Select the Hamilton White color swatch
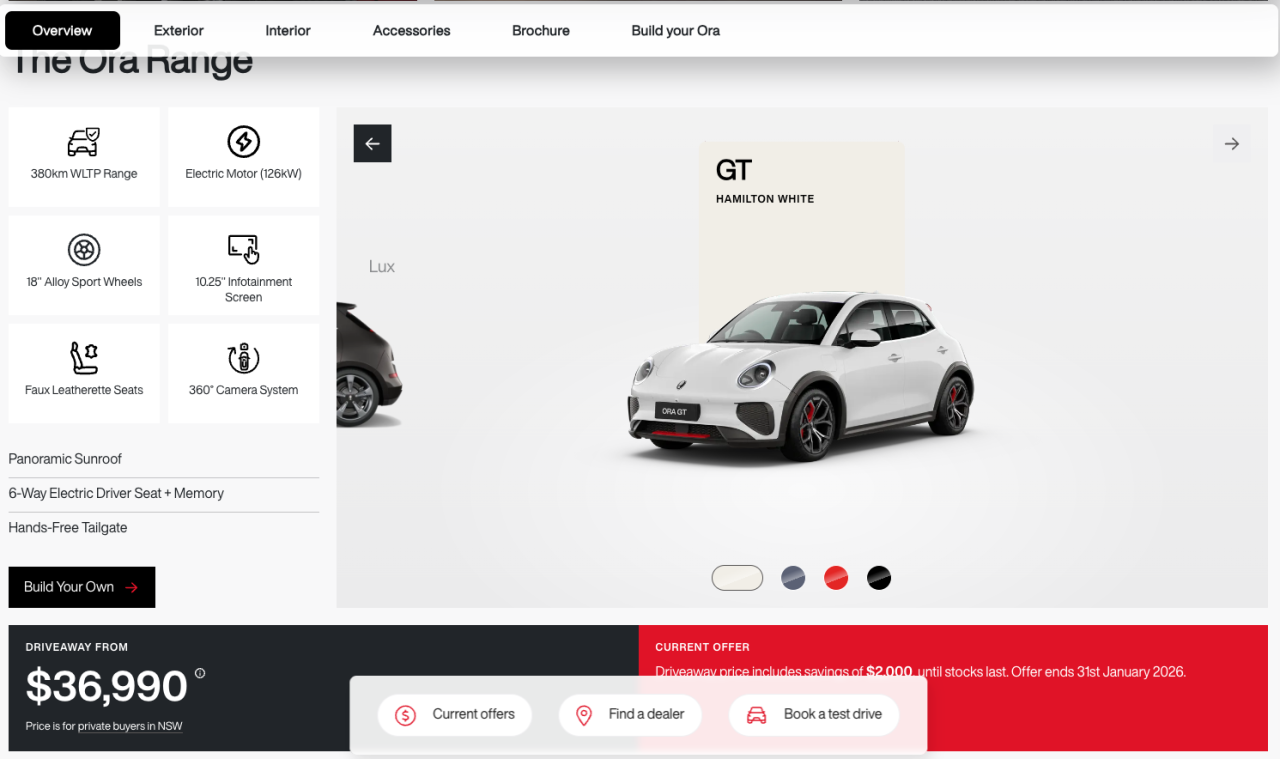1280x759 pixels. pyautogui.click(x=737, y=577)
